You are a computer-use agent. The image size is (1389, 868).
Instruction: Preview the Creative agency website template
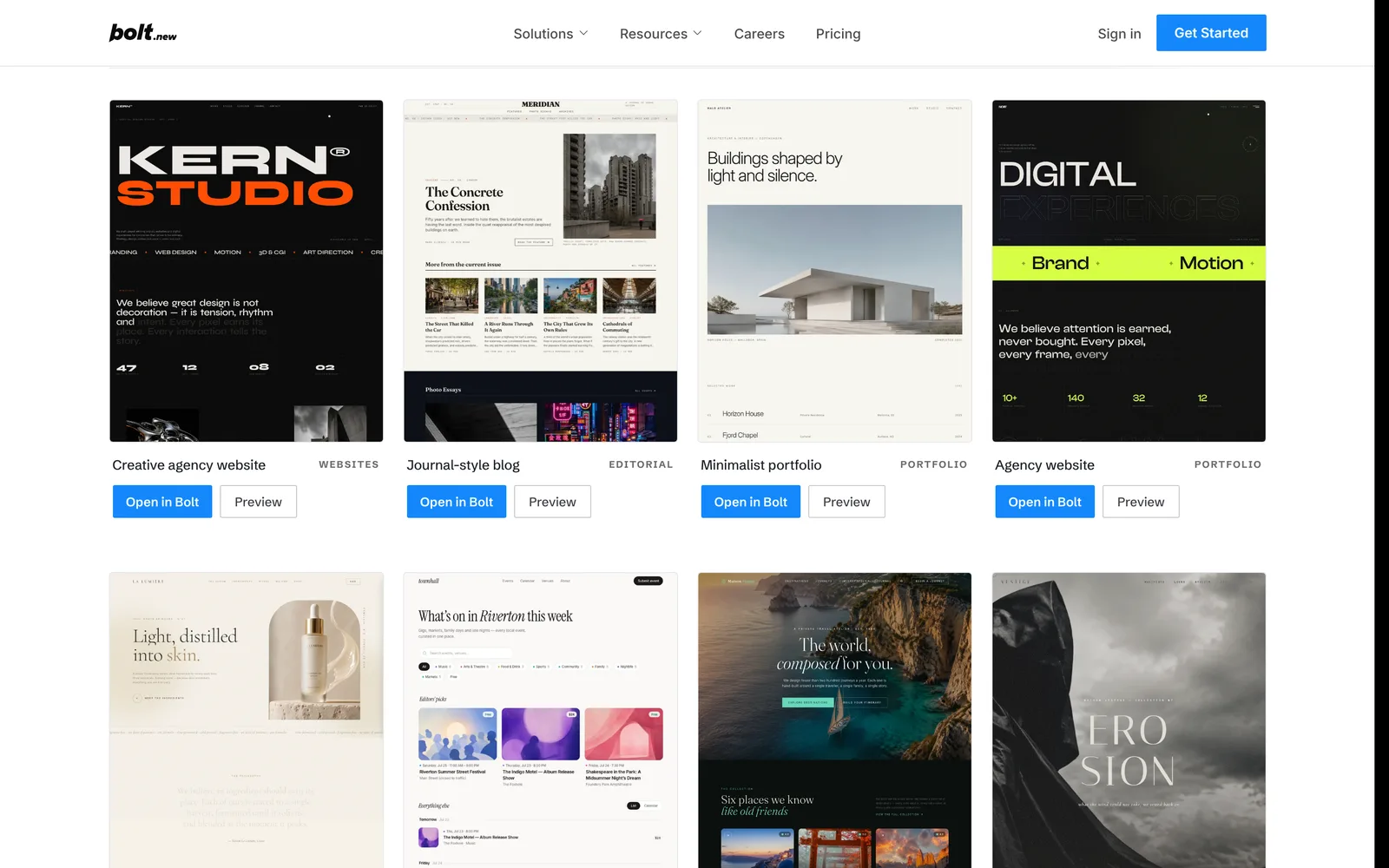[x=259, y=502]
